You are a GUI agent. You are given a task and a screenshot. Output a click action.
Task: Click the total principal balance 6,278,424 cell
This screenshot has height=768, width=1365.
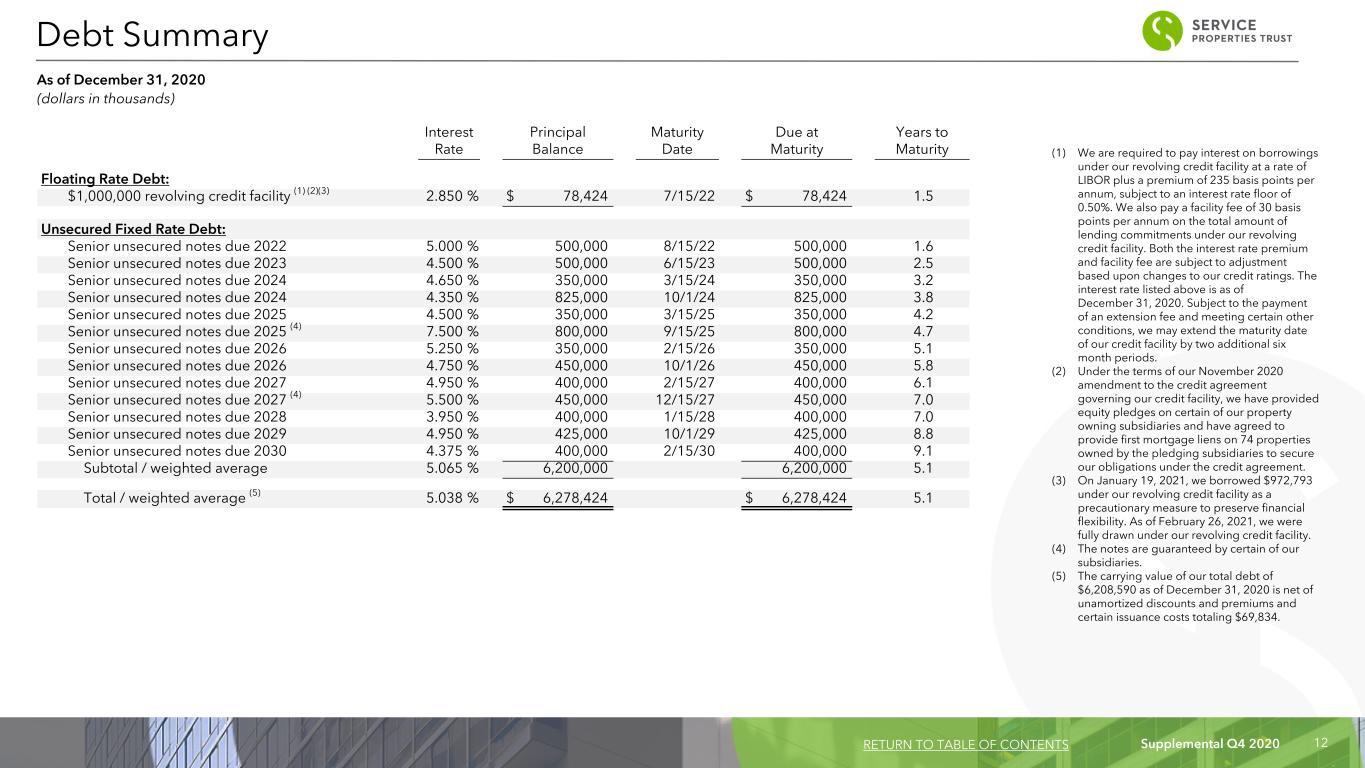tap(559, 498)
